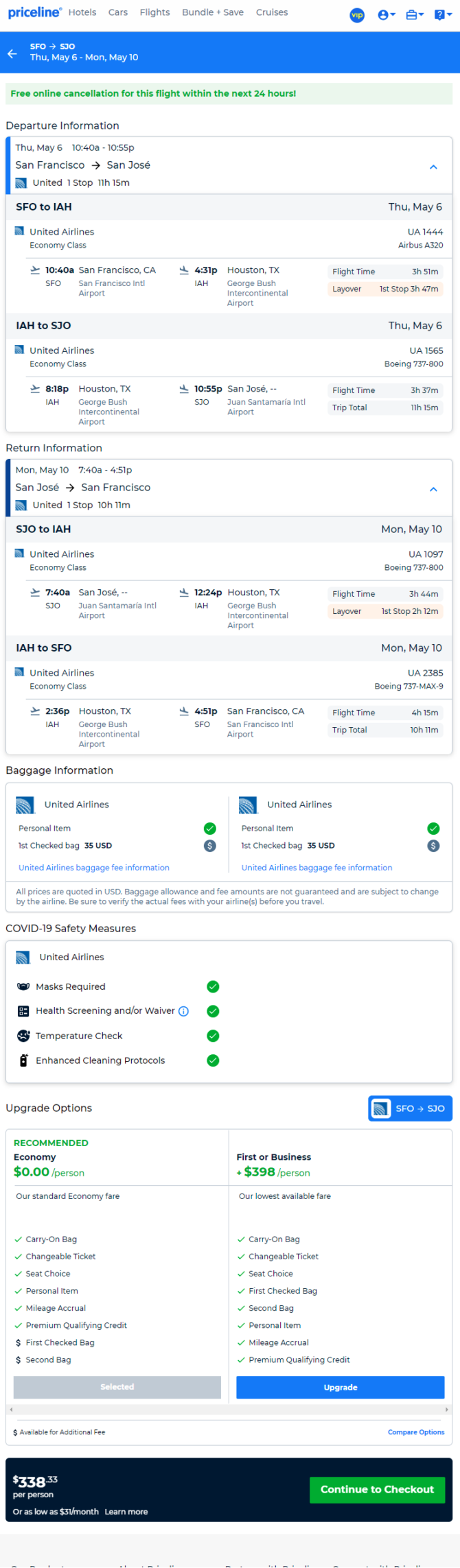The height and width of the screenshot is (1568, 460).
Task: Go back using the left arrow
Action: [x=12, y=53]
